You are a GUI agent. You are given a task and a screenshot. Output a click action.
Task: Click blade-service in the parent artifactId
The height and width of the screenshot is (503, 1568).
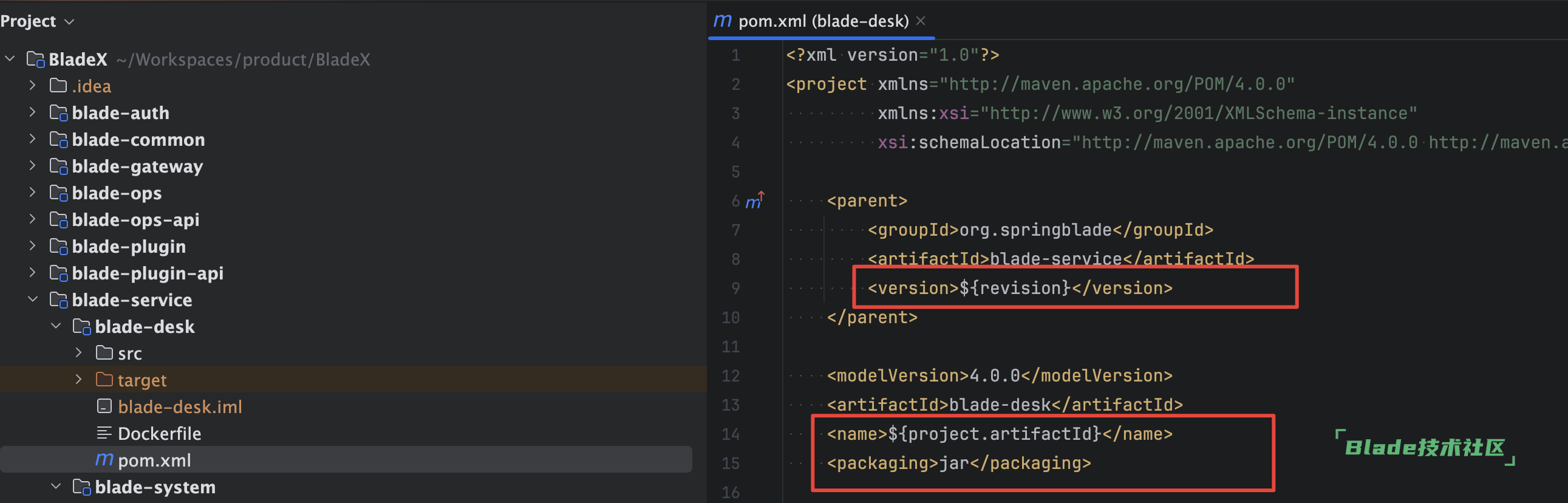pyautogui.click(x=1055, y=259)
